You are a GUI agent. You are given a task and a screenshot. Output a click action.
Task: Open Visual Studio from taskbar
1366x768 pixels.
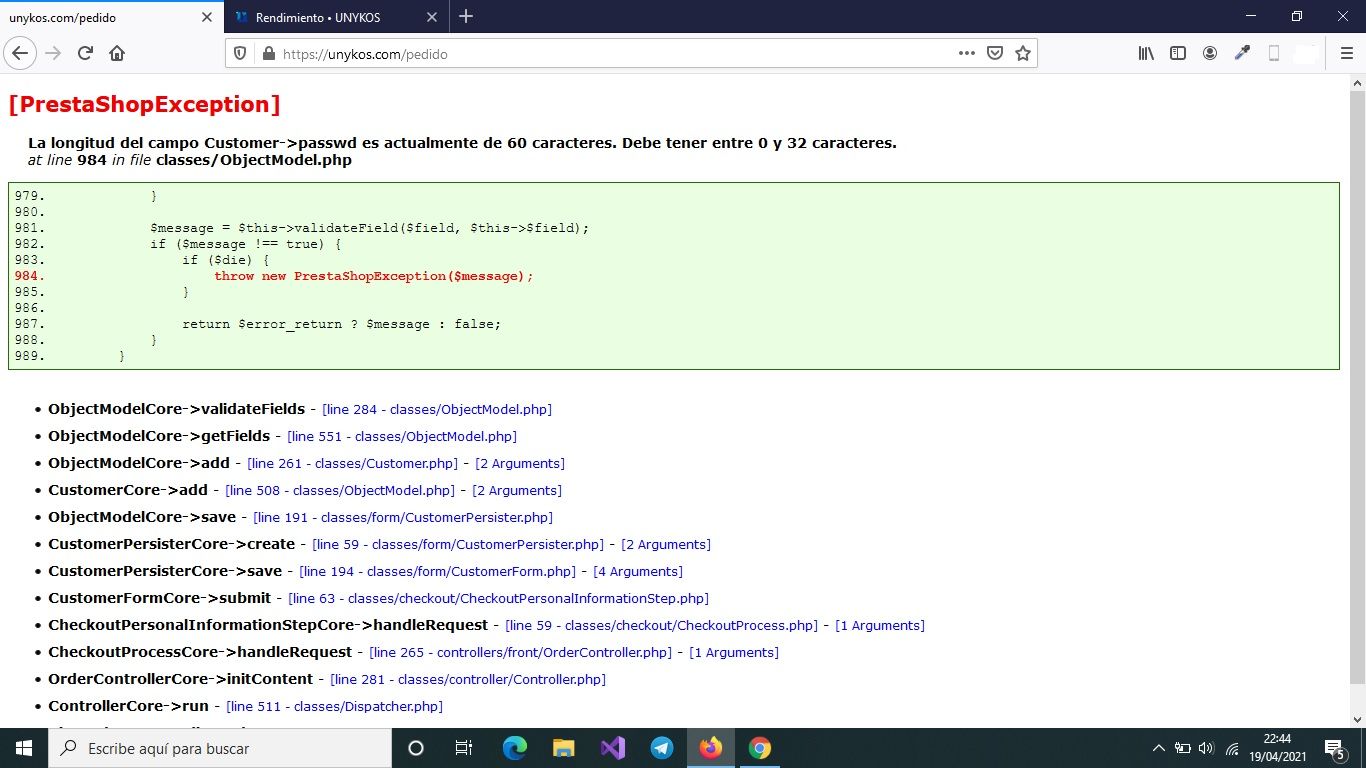(x=612, y=748)
